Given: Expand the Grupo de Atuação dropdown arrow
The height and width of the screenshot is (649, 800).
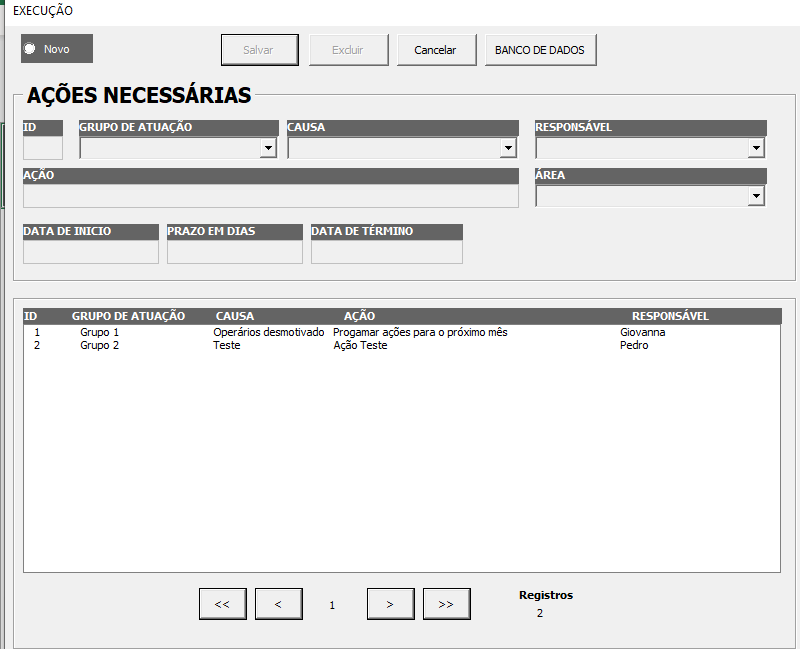Looking at the screenshot, I should pos(268,148).
